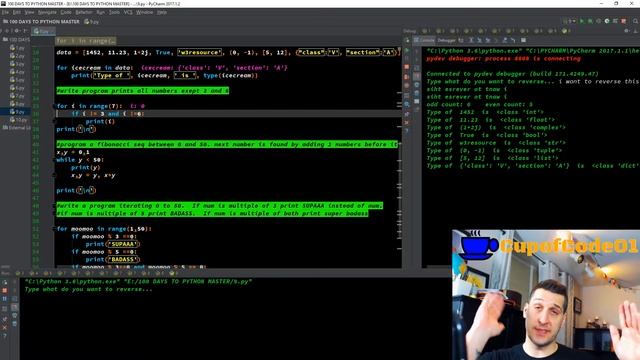Open the Debug panel settings gear

click(x=627, y=31)
